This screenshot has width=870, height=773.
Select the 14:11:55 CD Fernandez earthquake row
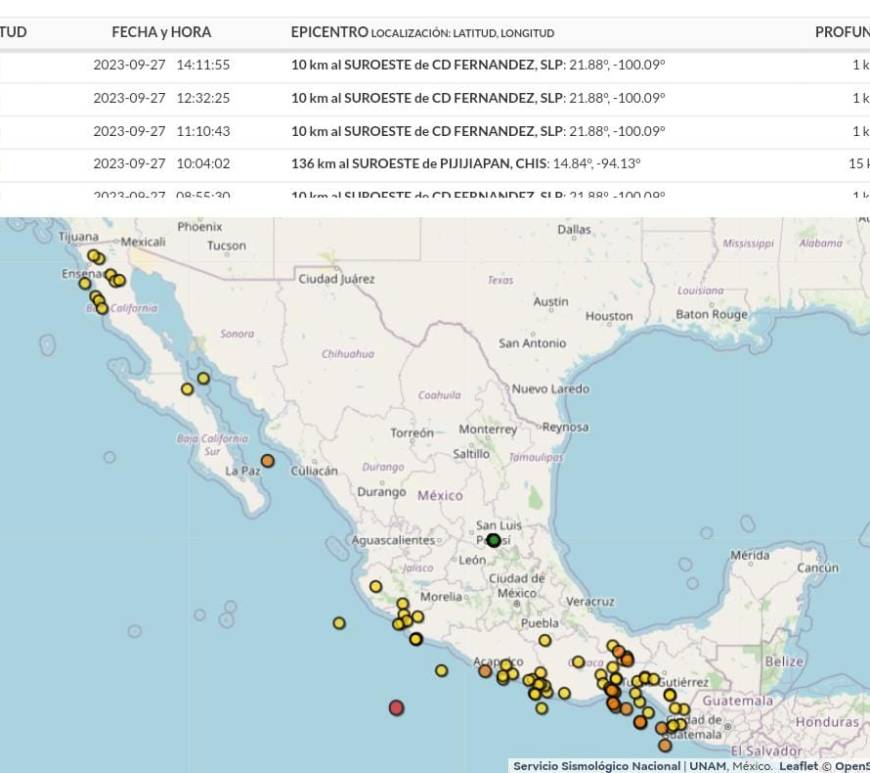point(435,65)
